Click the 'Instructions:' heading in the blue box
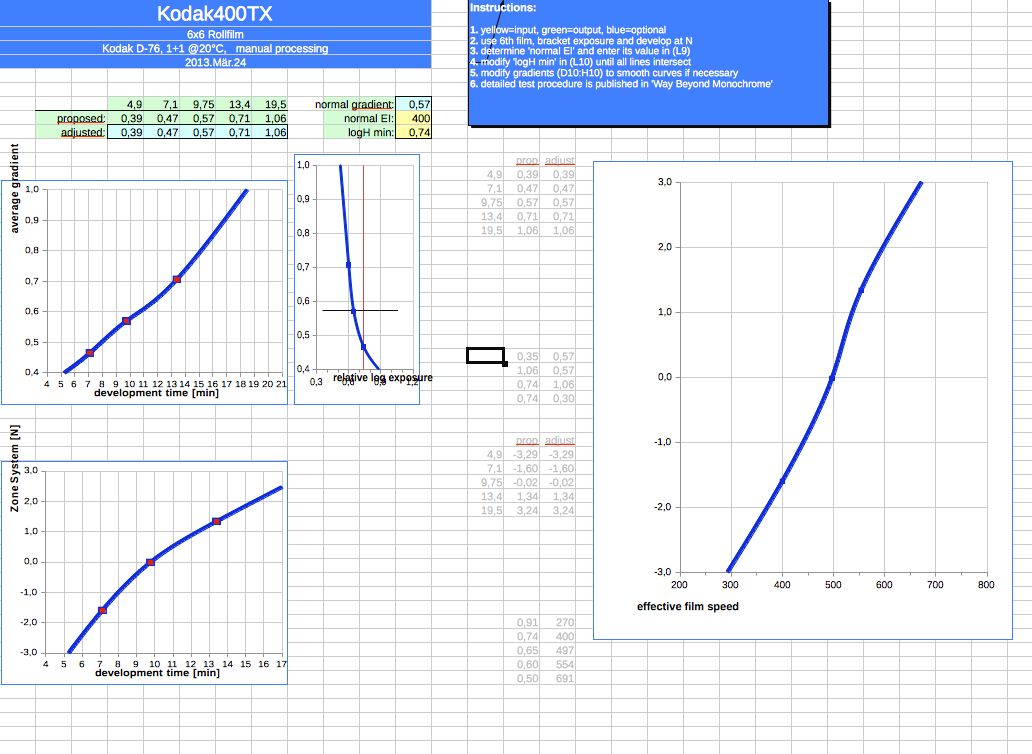Screen dimensions: 1032x754 [x=503, y=8]
